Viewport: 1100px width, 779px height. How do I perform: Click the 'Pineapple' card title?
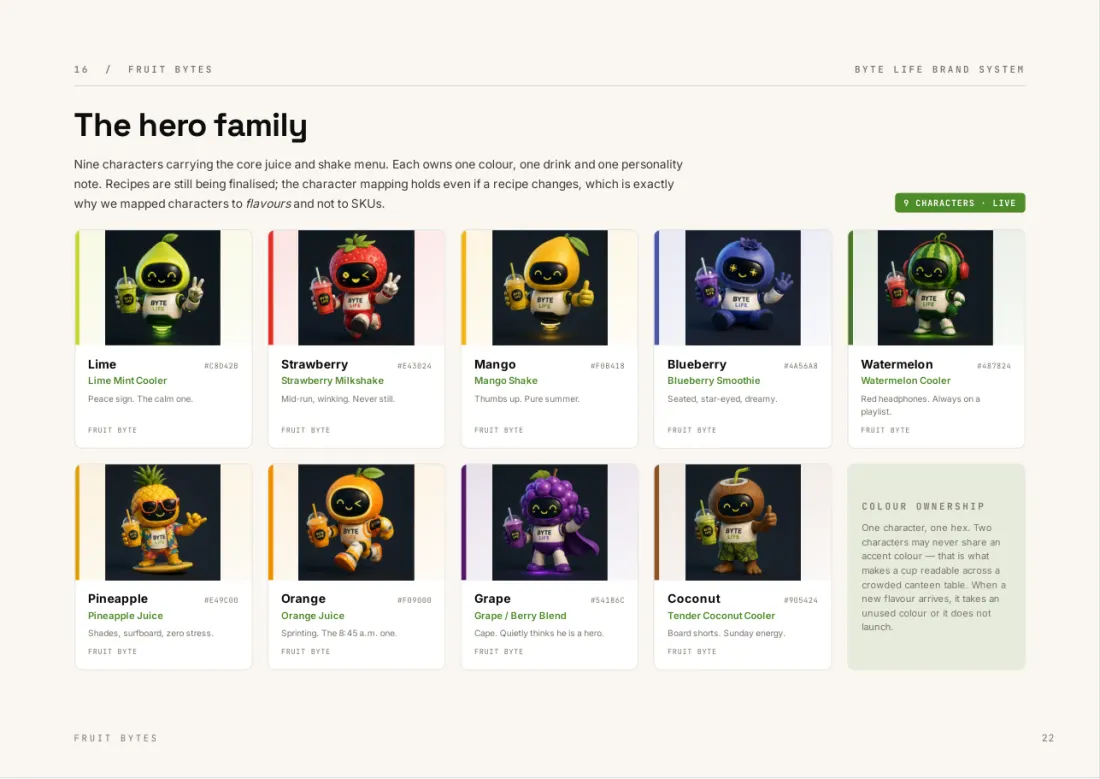118,599
